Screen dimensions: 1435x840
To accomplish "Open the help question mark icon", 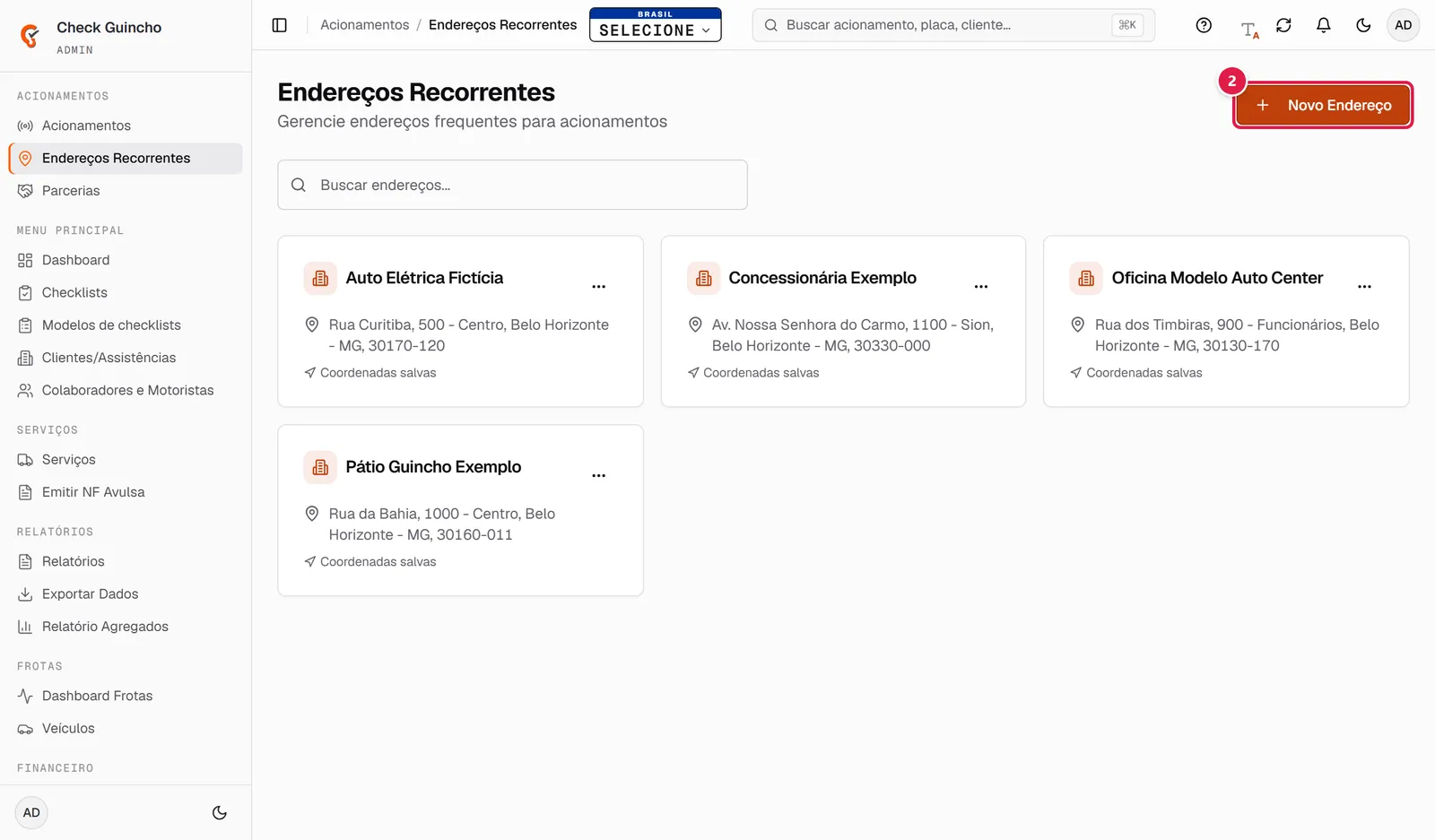I will click(x=1204, y=25).
